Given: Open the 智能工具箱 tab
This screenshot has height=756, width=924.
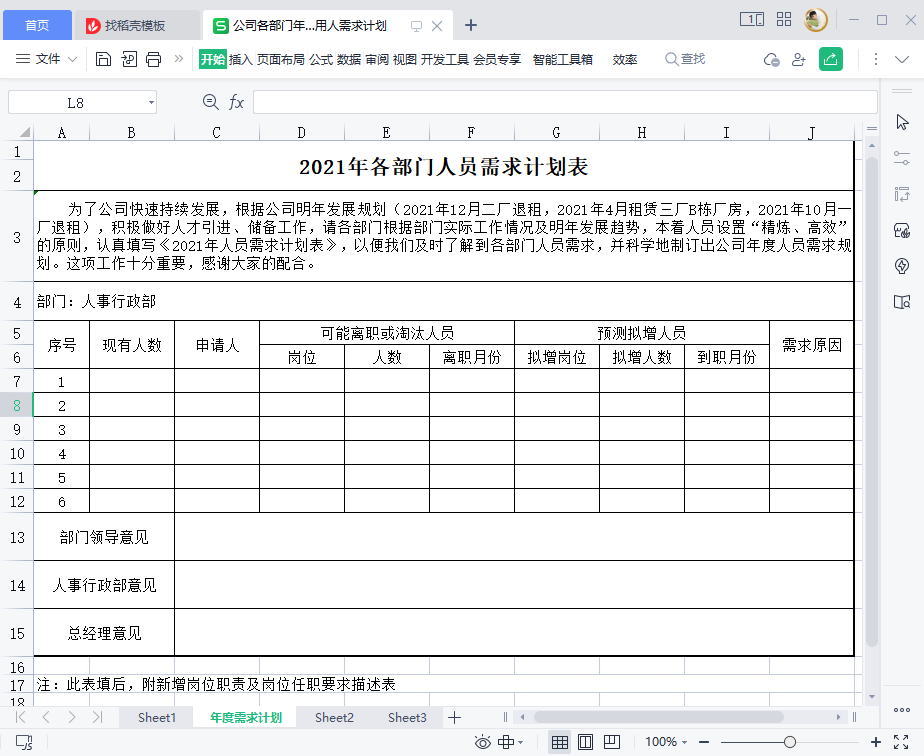Looking at the screenshot, I should click(x=563, y=59).
